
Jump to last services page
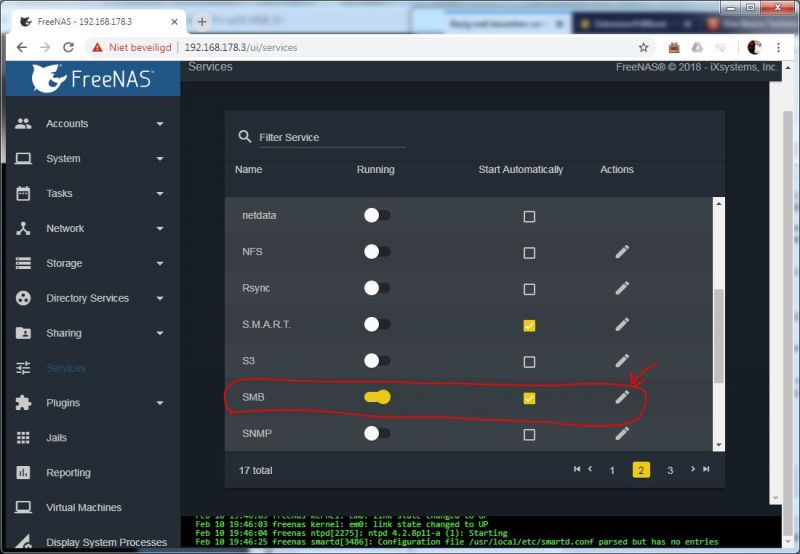(706, 469)
